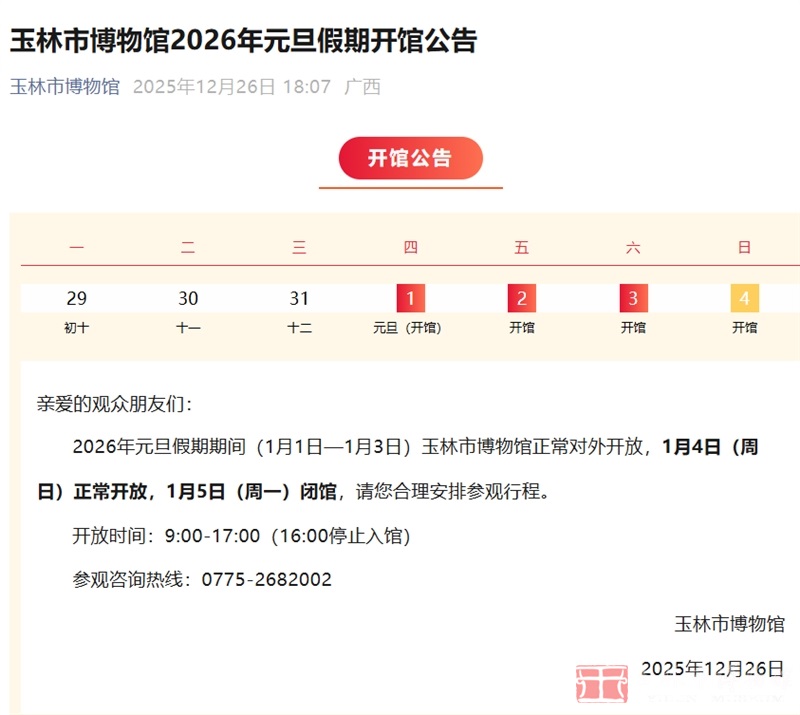Click the red date 3 badge
The width and height of the screenshot is (800, 715).
point(633,298)
